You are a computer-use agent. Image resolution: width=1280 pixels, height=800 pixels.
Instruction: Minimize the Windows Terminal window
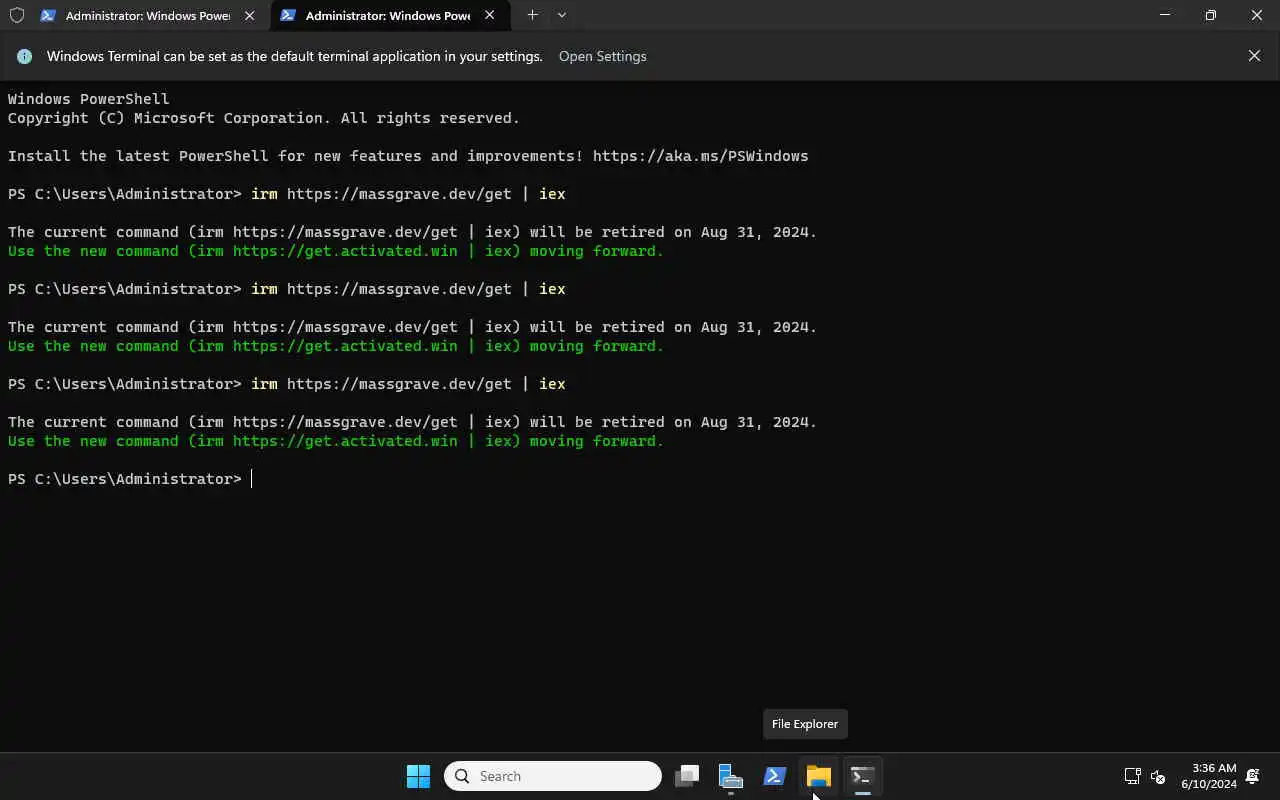point(1165,15)
